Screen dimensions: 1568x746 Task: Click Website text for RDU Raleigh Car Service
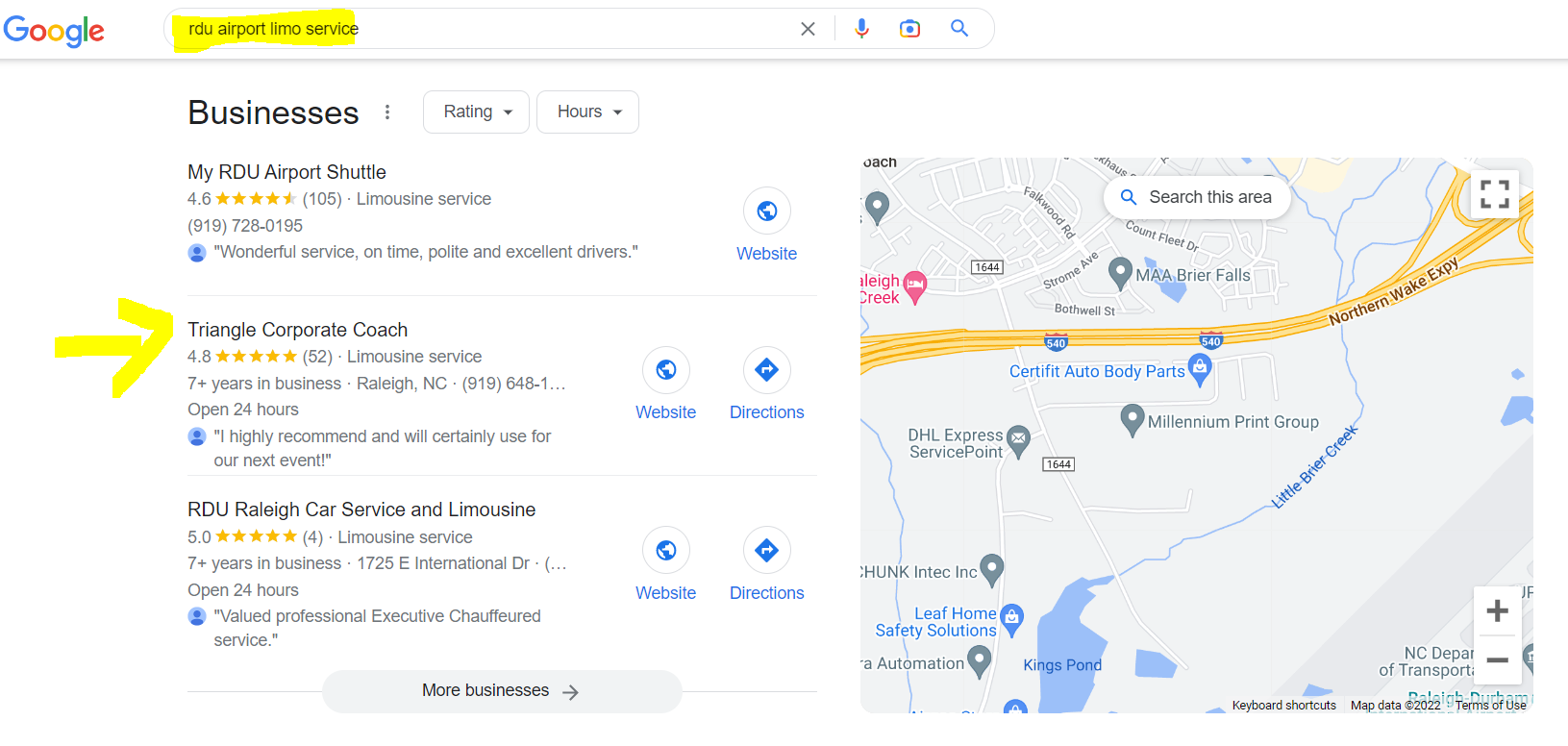[666, 593]
